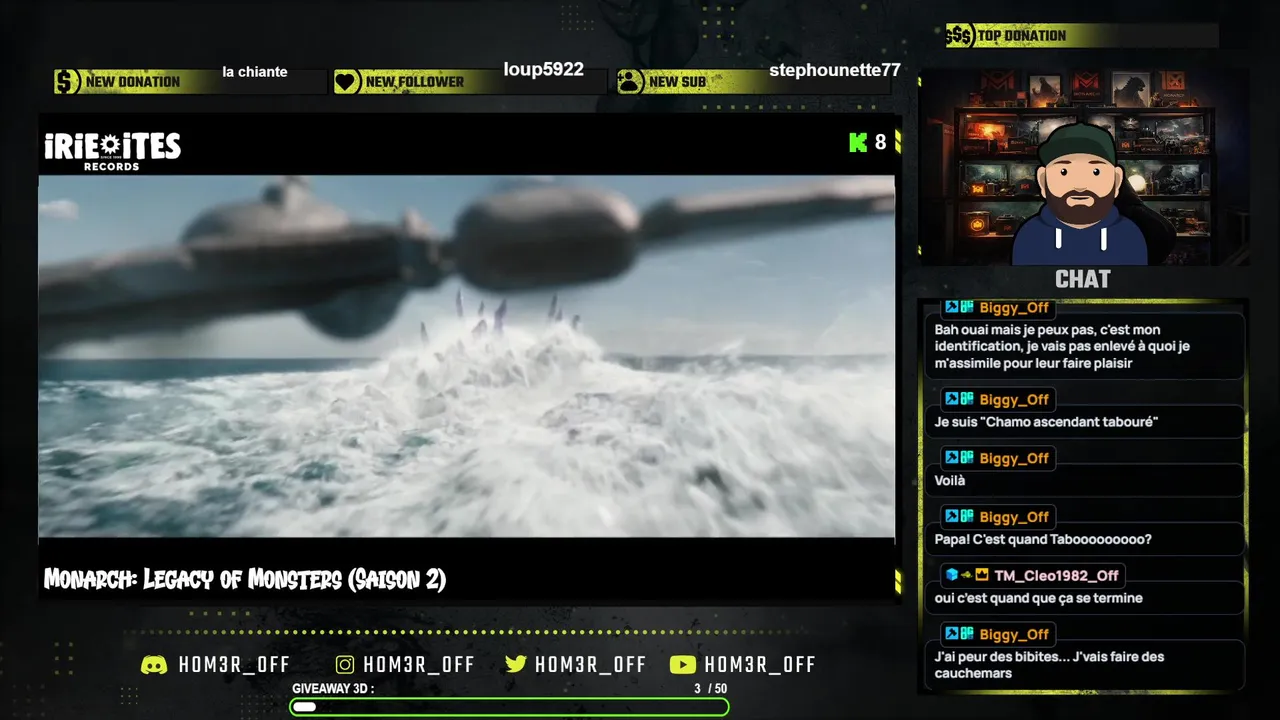
Task: Click chat message "oui c'est quand que ça se termine"
Action: coord(1038,598)
